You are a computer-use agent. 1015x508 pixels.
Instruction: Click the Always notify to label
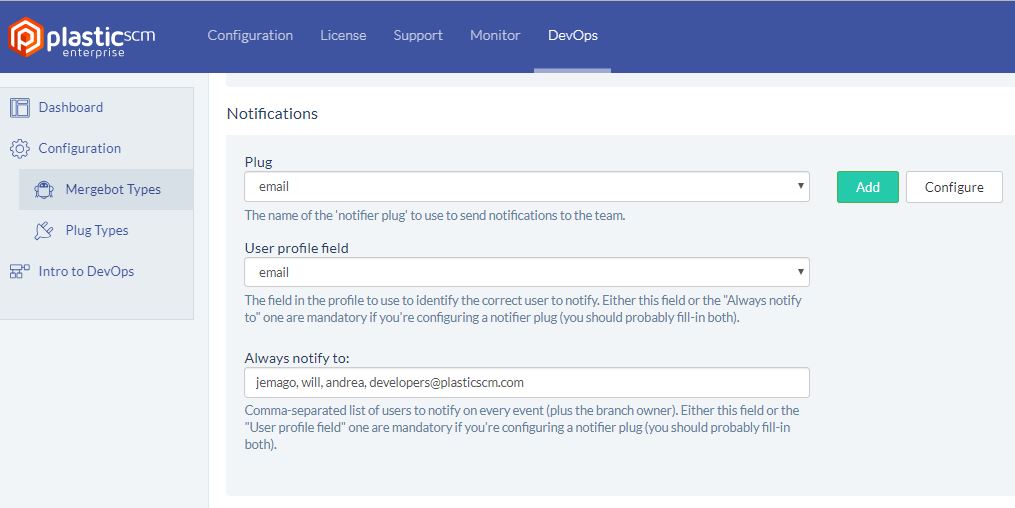tap(297, 358)
